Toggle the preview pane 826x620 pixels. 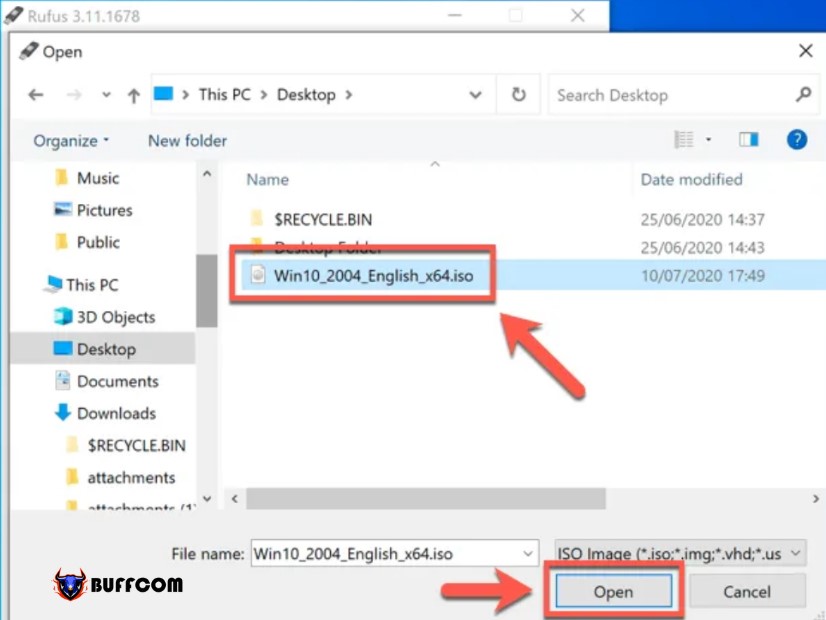(x=749, y=140)
